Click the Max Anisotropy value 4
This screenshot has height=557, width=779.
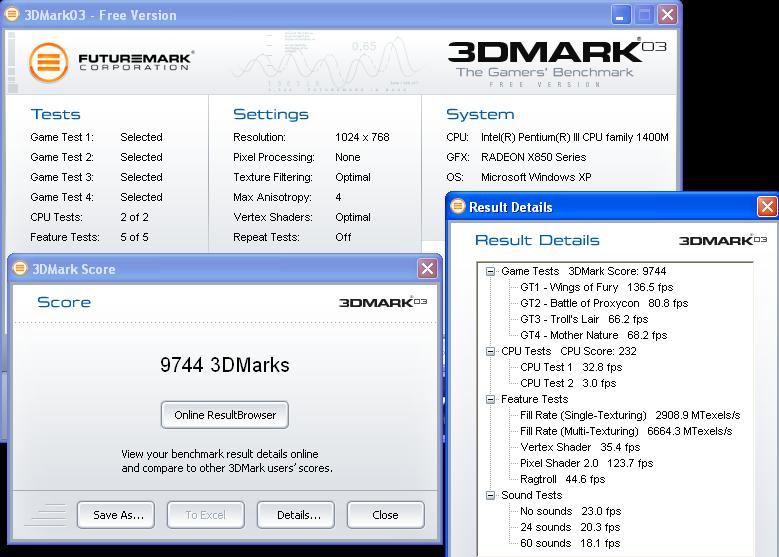(338, 197)
